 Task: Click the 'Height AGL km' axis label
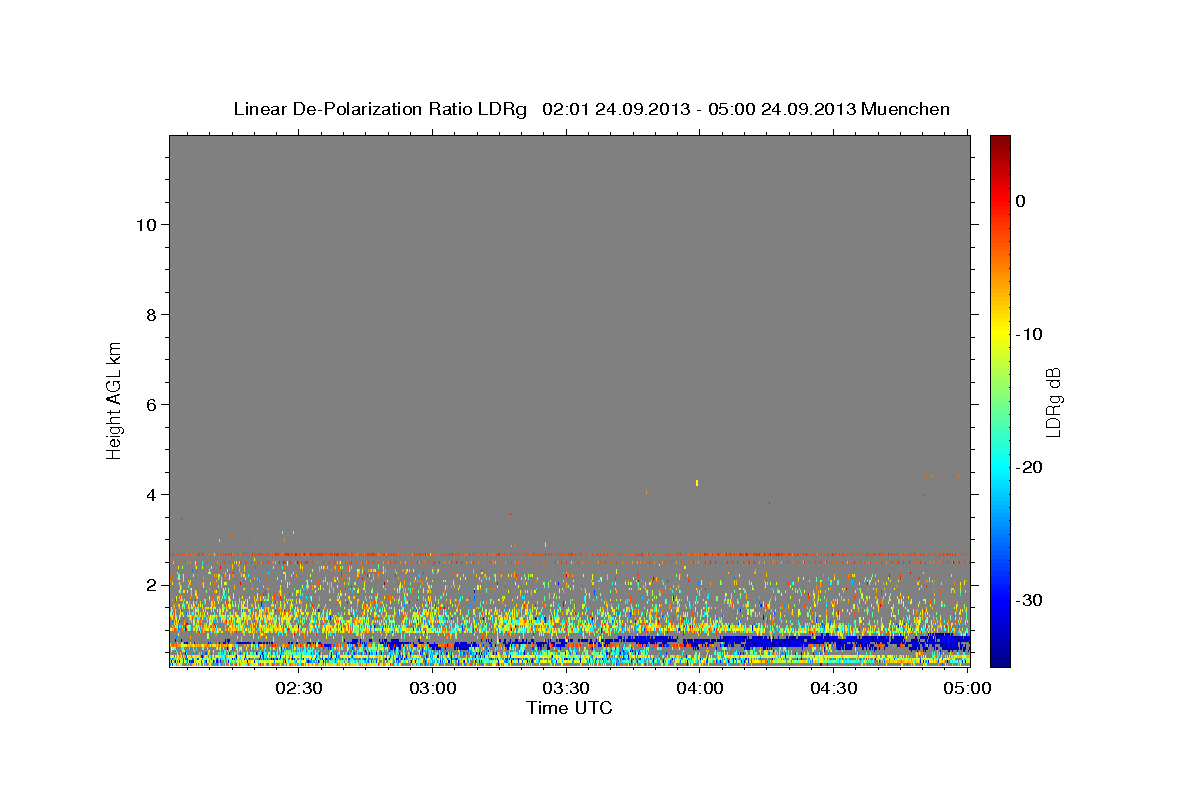(114, 399)
